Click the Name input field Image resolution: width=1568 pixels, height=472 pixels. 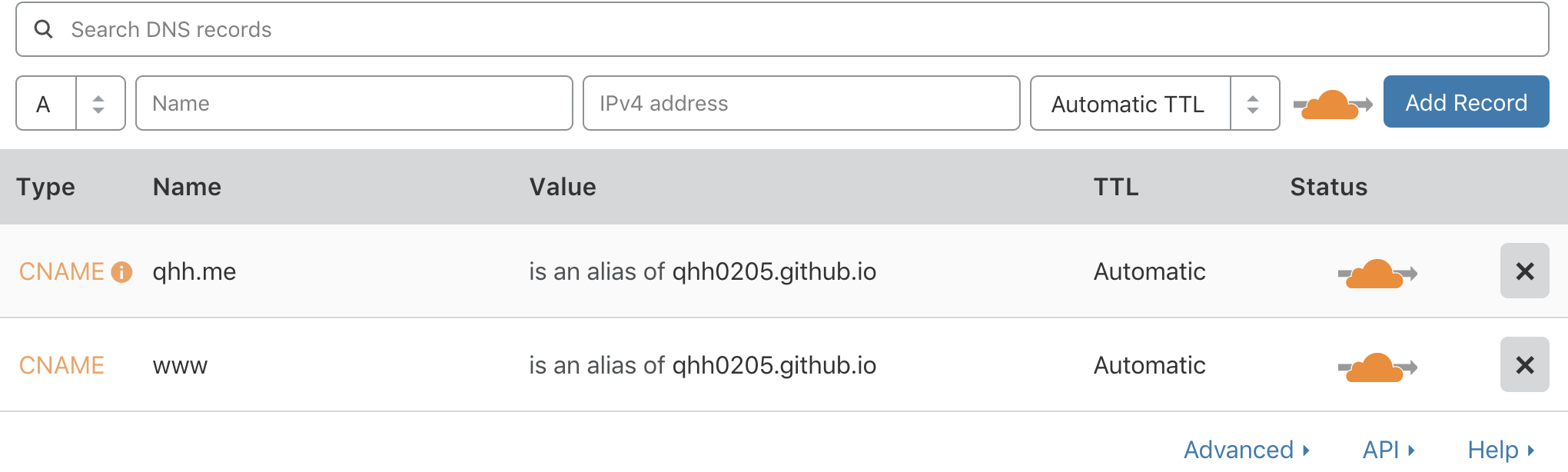[354, 103]
